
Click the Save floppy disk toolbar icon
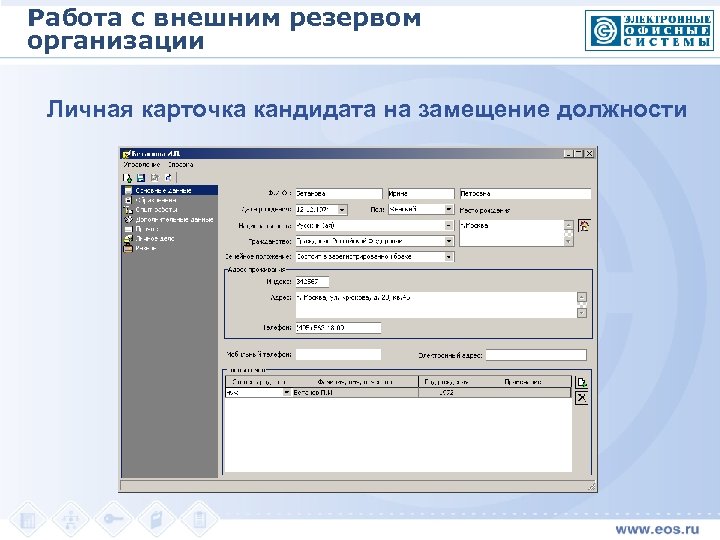(141, 178)
